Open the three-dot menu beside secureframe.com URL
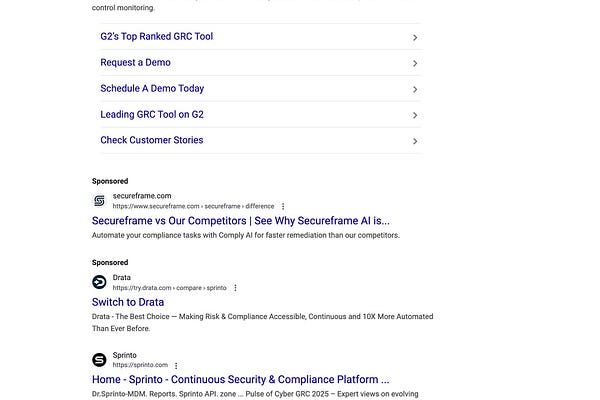This screenshot has height=400, width=600. point(283,206)
